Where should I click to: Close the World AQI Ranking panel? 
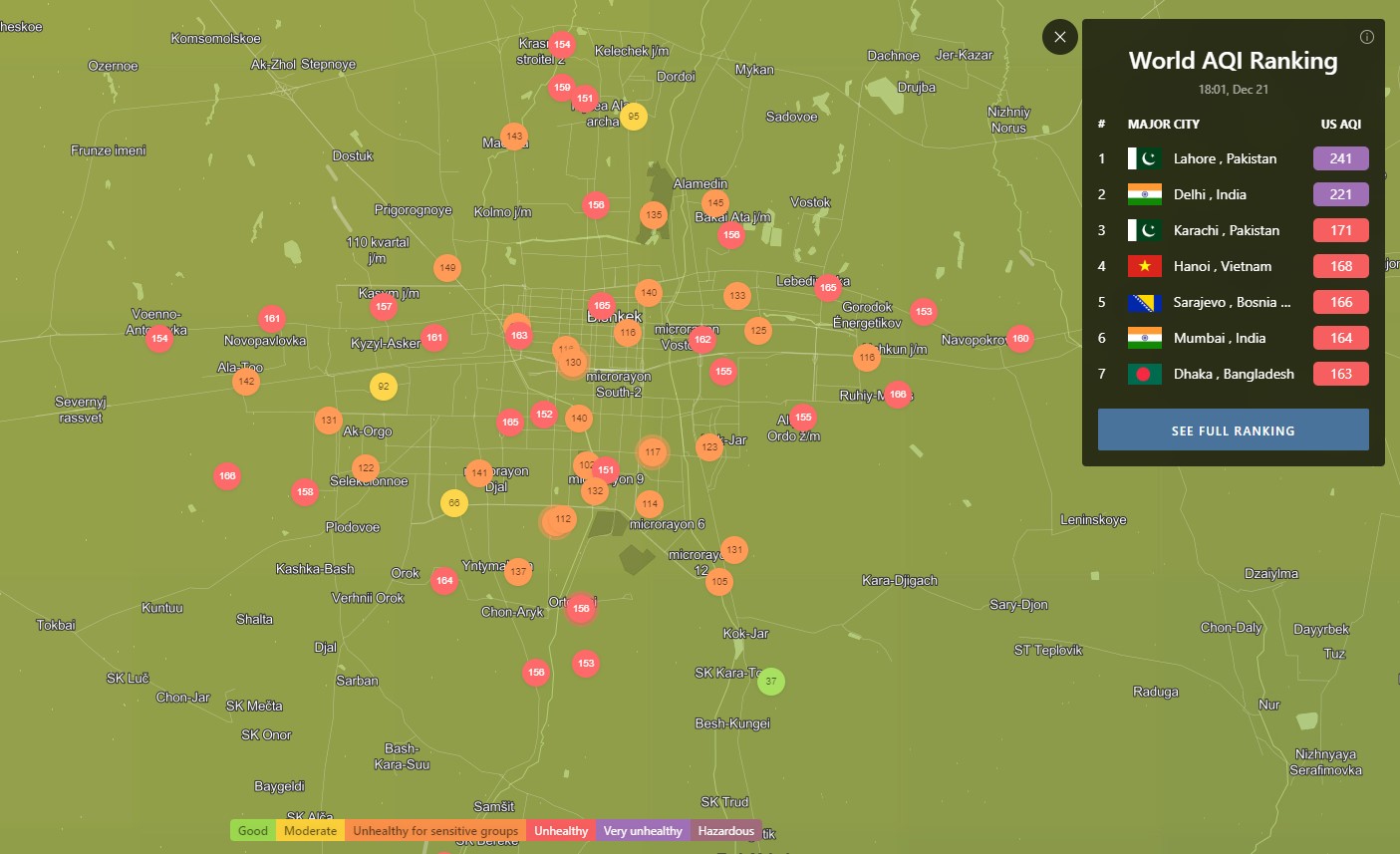pyautogui.click(x=1059, y=37)
